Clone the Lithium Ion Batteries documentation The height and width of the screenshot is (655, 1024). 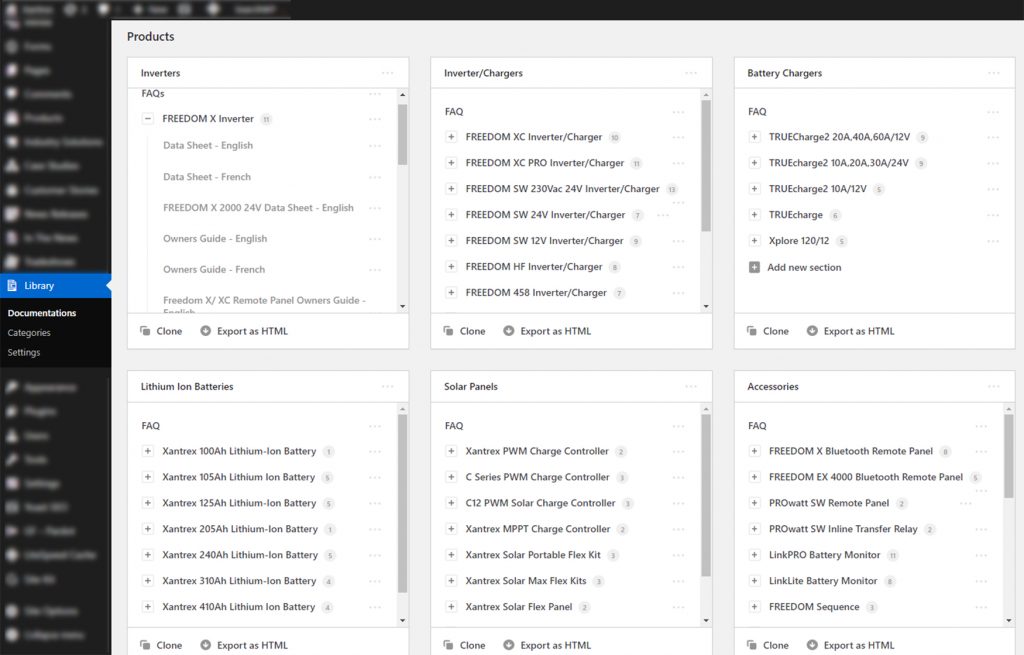[161, 645]
